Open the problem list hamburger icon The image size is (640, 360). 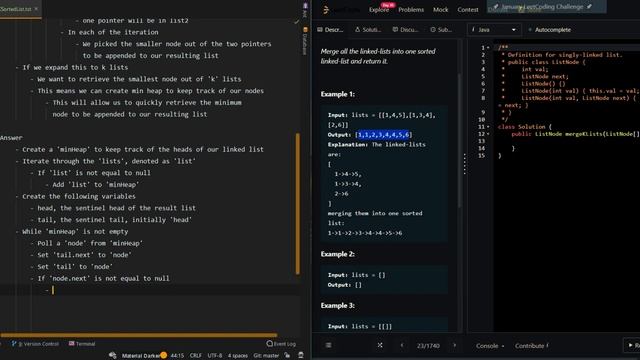click(x=329, y=345)
